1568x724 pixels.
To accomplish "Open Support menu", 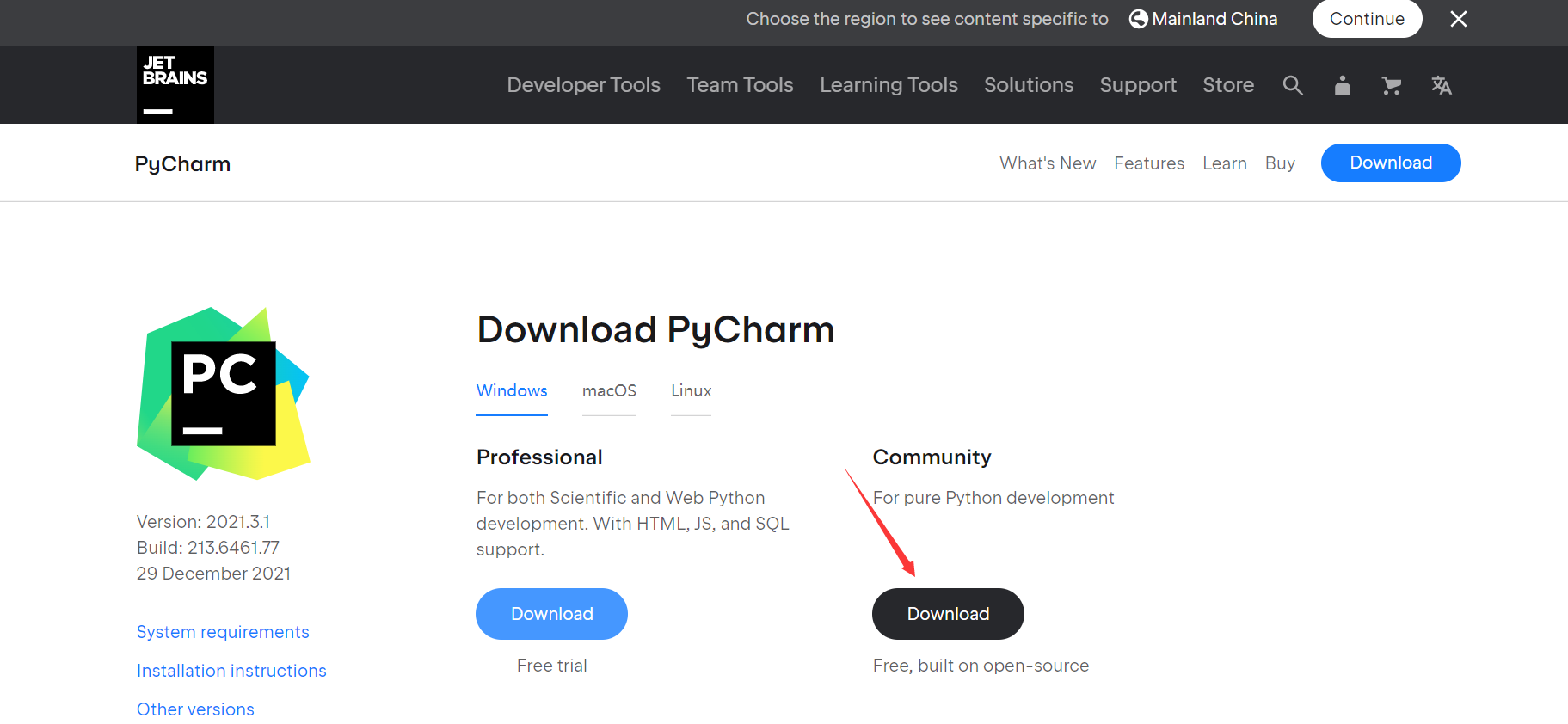I will point(1139,85).
